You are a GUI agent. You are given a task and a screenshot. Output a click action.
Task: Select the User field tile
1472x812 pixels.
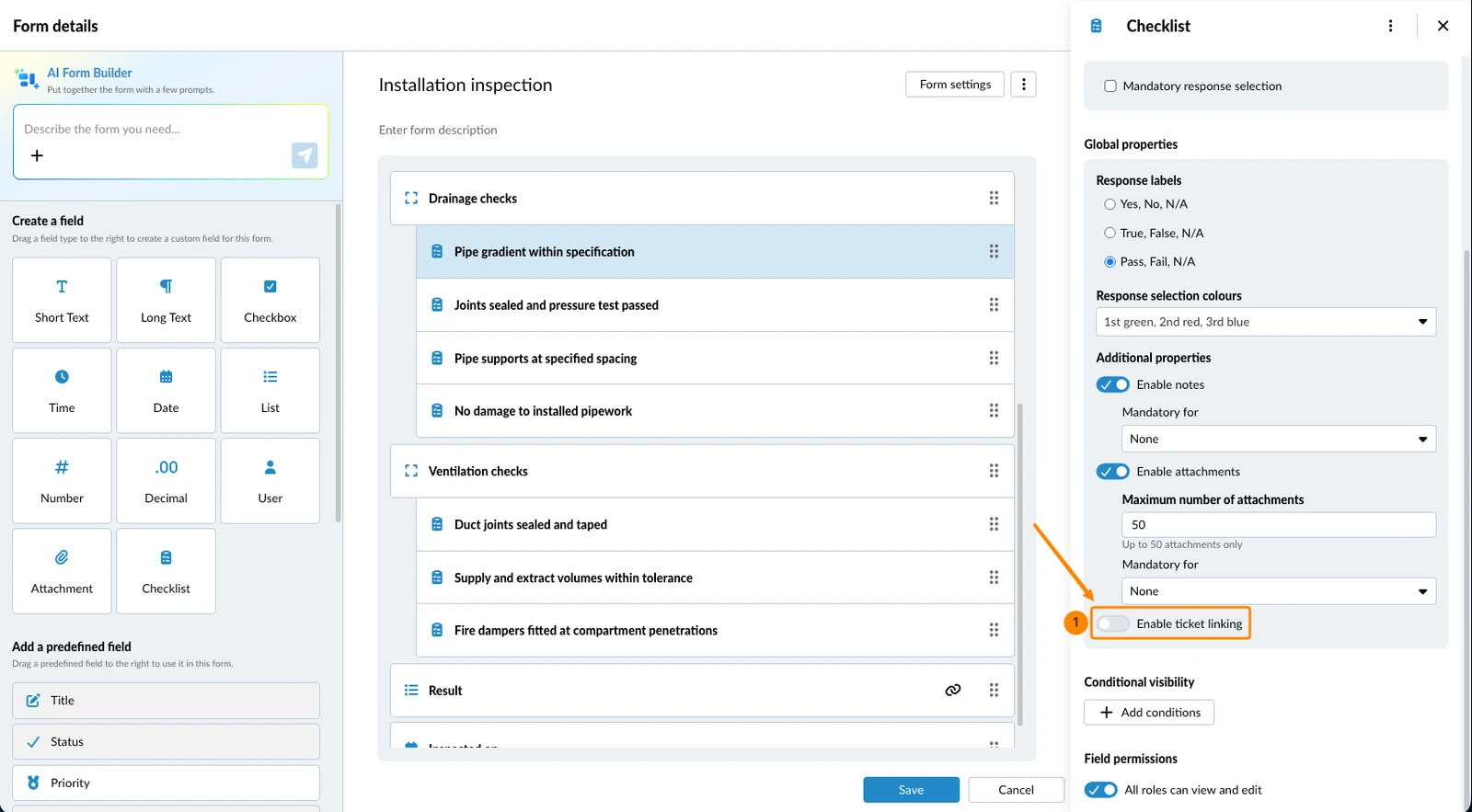(x=270, y=481)
